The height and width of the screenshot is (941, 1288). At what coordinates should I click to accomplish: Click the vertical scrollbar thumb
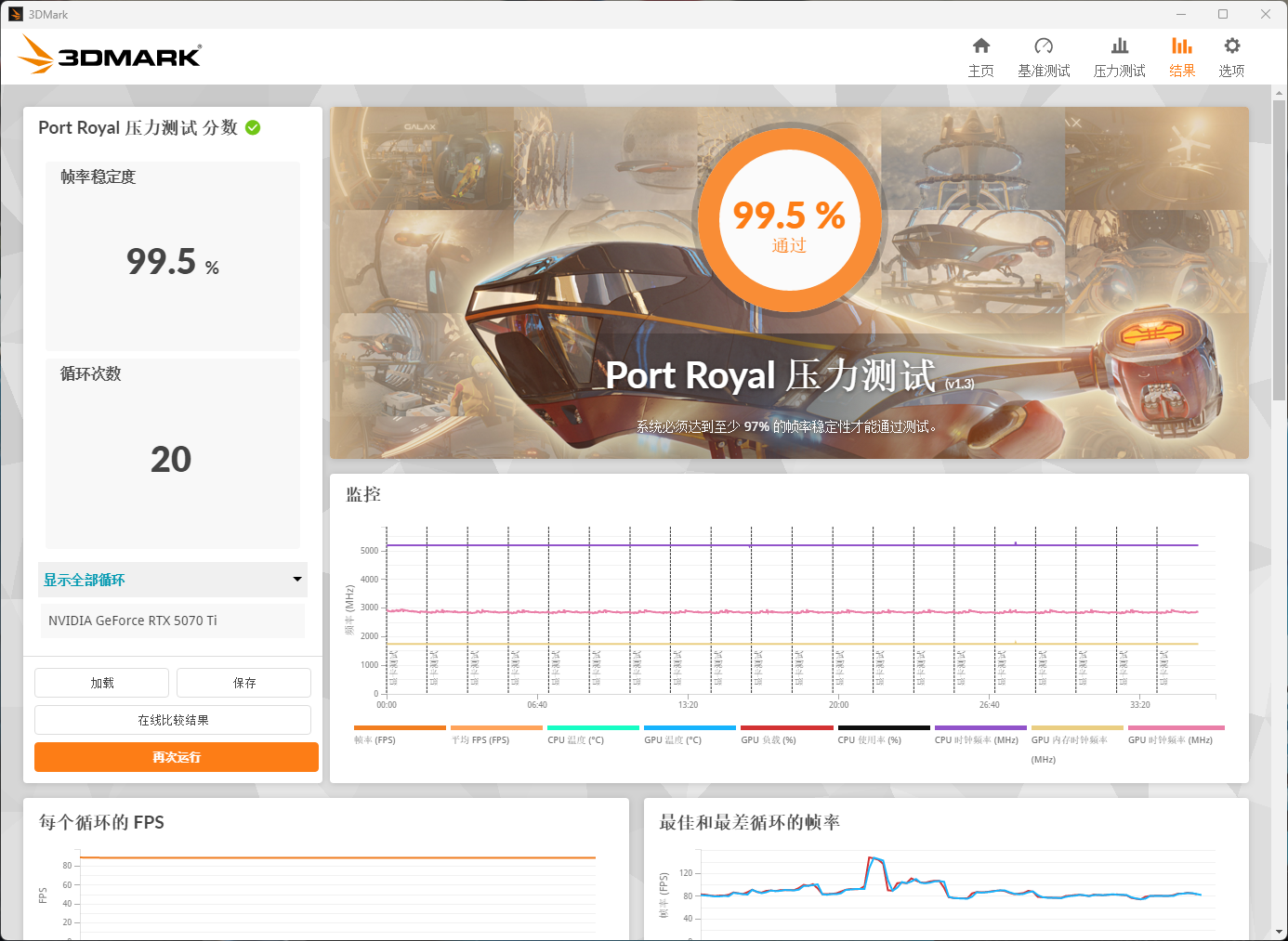pyautogui.click(x=1280, y=251)
